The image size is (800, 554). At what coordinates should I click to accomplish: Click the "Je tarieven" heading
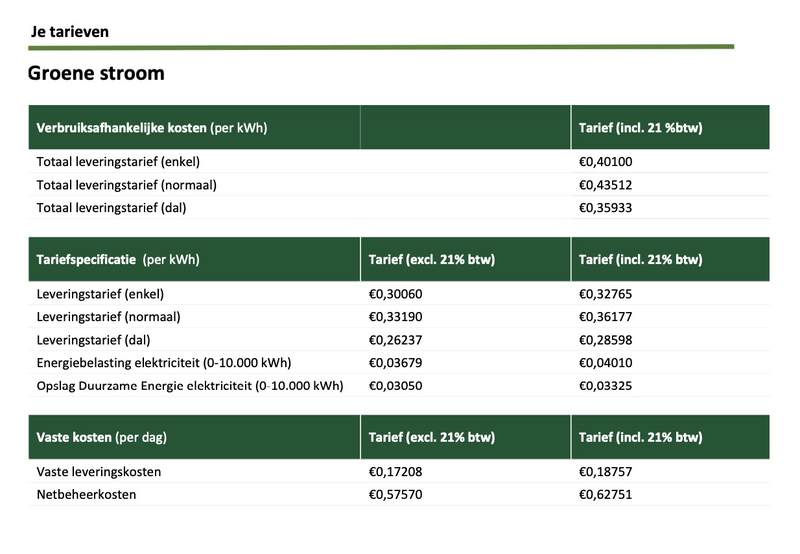[x=70, y=32]
